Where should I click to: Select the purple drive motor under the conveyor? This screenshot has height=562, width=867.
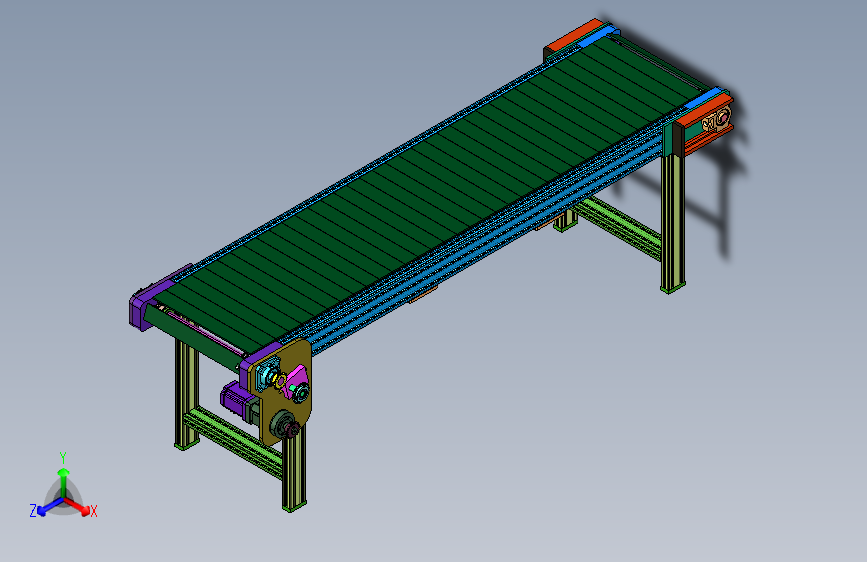click(x=237, y=400)
